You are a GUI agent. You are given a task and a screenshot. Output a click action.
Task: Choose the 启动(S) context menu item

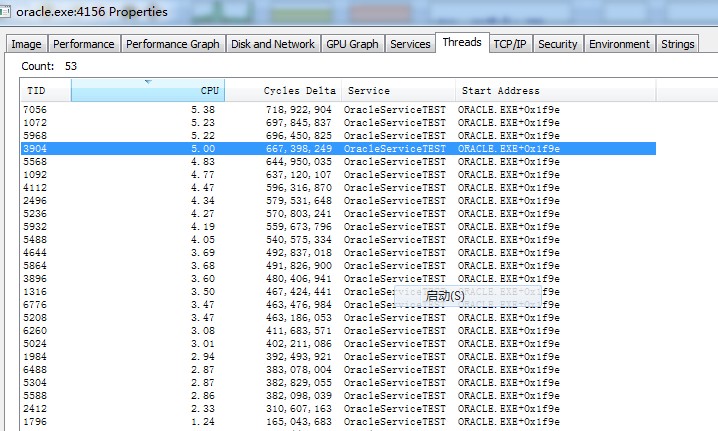click(x=468, y=296)
